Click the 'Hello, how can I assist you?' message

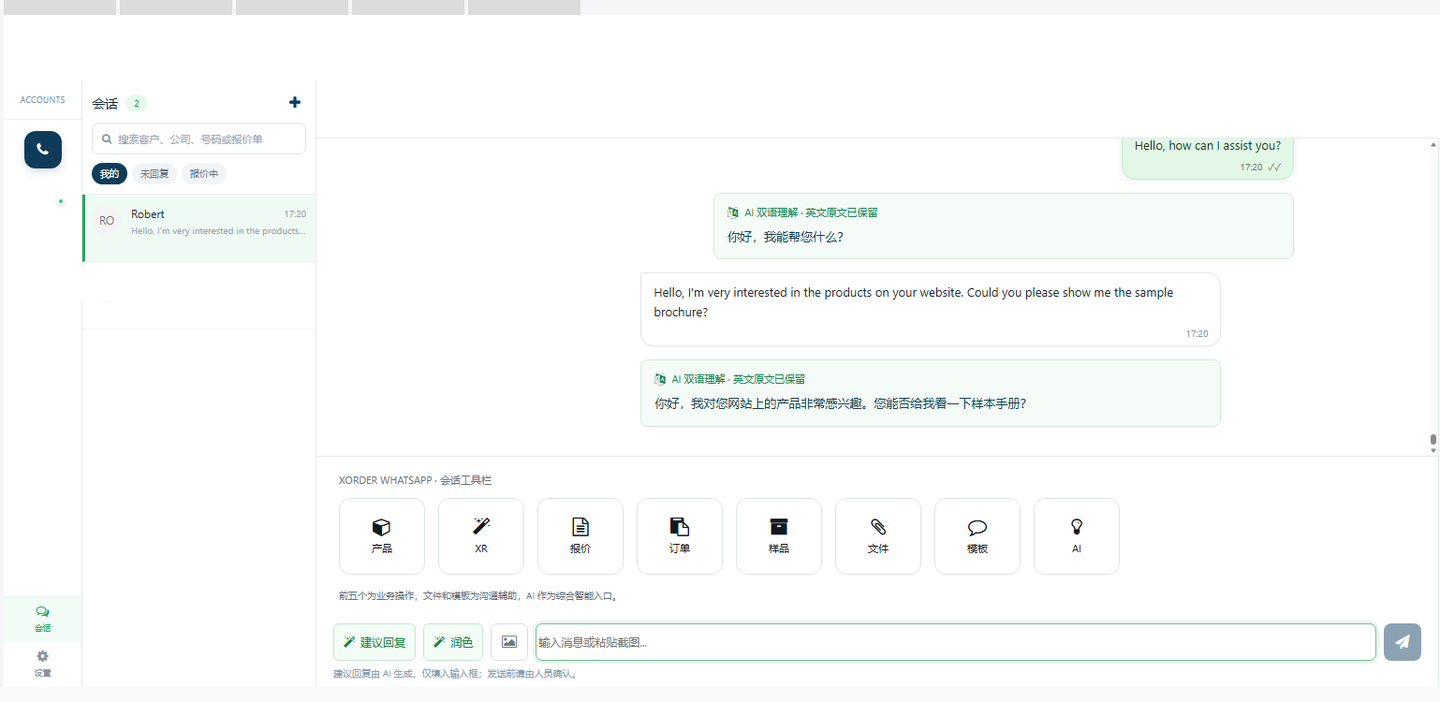1207,146
